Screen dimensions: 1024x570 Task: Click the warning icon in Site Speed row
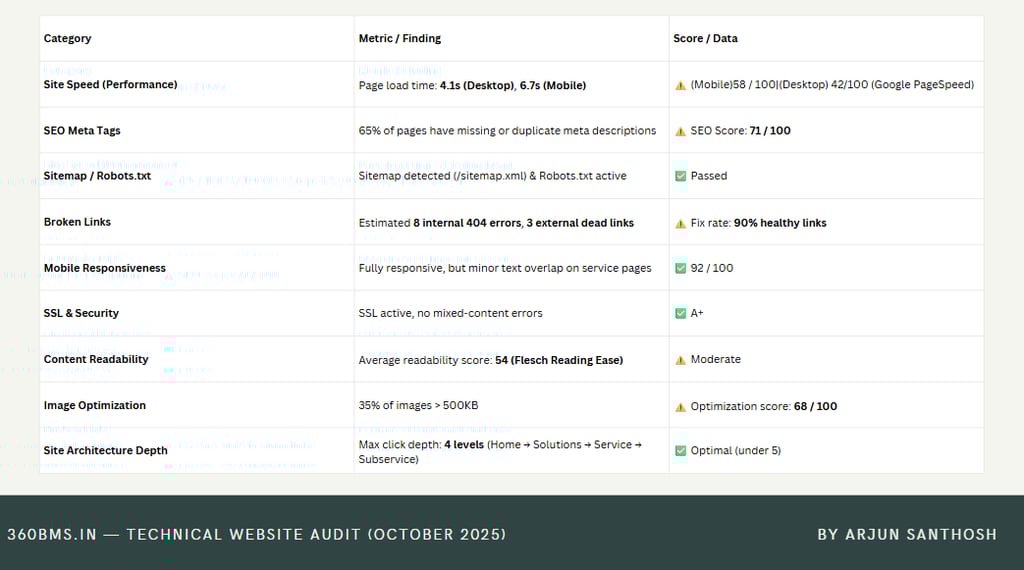pos(680,85)
